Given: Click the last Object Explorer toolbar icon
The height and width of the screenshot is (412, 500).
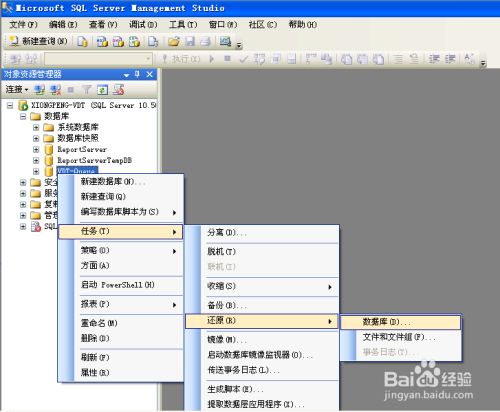Looking at the screenshot, I should 118,89.
